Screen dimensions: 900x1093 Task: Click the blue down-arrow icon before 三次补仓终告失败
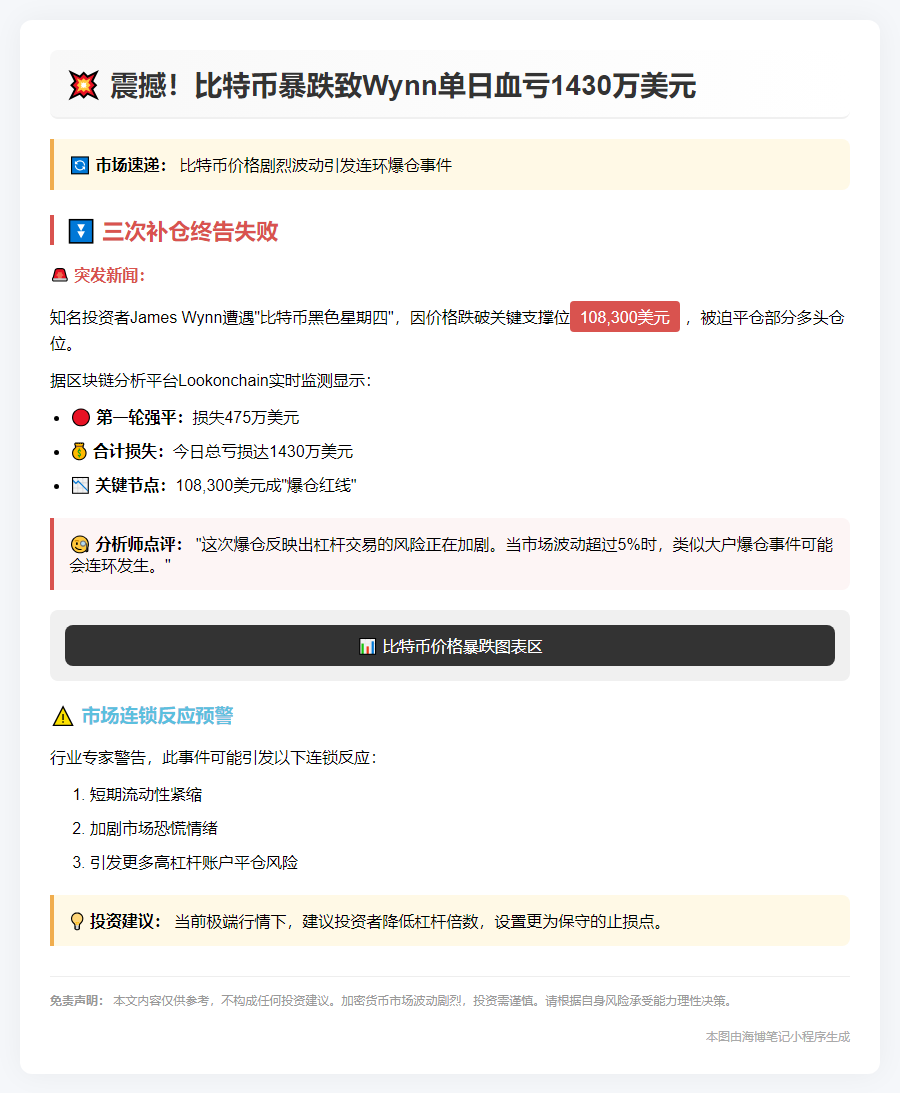(81, 231)
